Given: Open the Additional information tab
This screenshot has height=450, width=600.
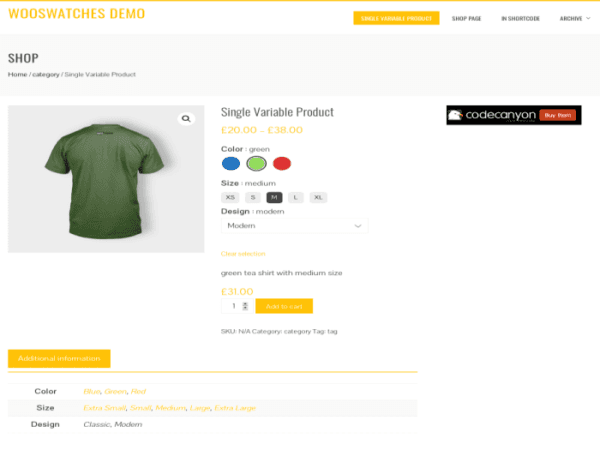Looking at the screenshot, I should pyautogui.click(x=59, y=359).
